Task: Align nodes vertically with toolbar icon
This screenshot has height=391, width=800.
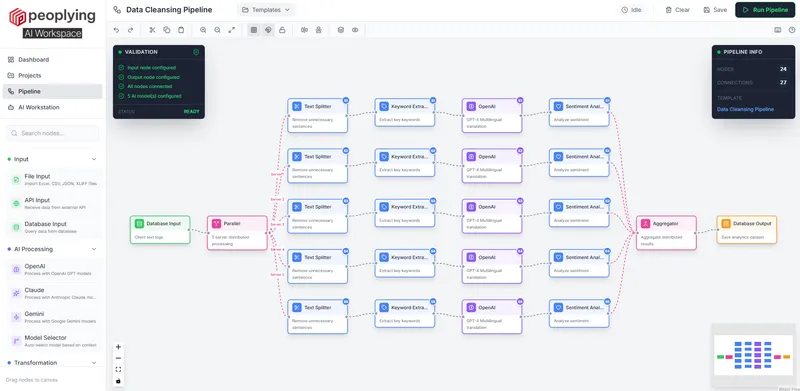Action: 319,30
